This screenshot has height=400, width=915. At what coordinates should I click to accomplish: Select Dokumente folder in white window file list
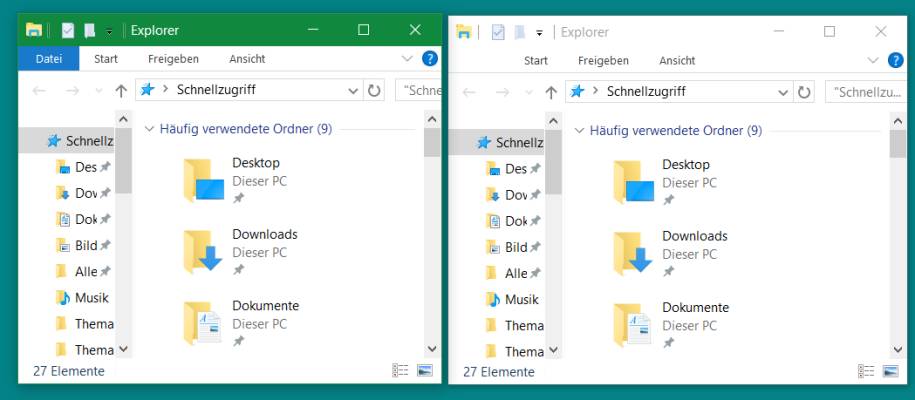click(672, 325)
